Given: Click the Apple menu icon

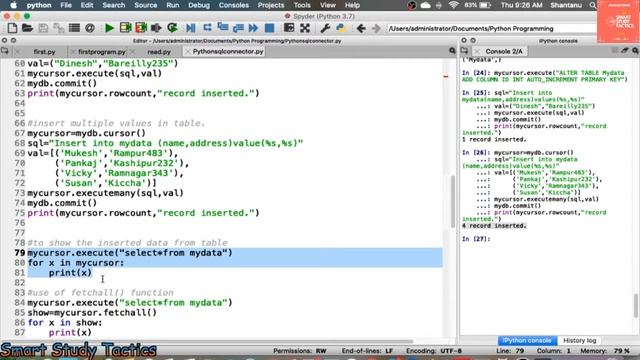Looking at the screenshot, I should click(x=13, y=5).
